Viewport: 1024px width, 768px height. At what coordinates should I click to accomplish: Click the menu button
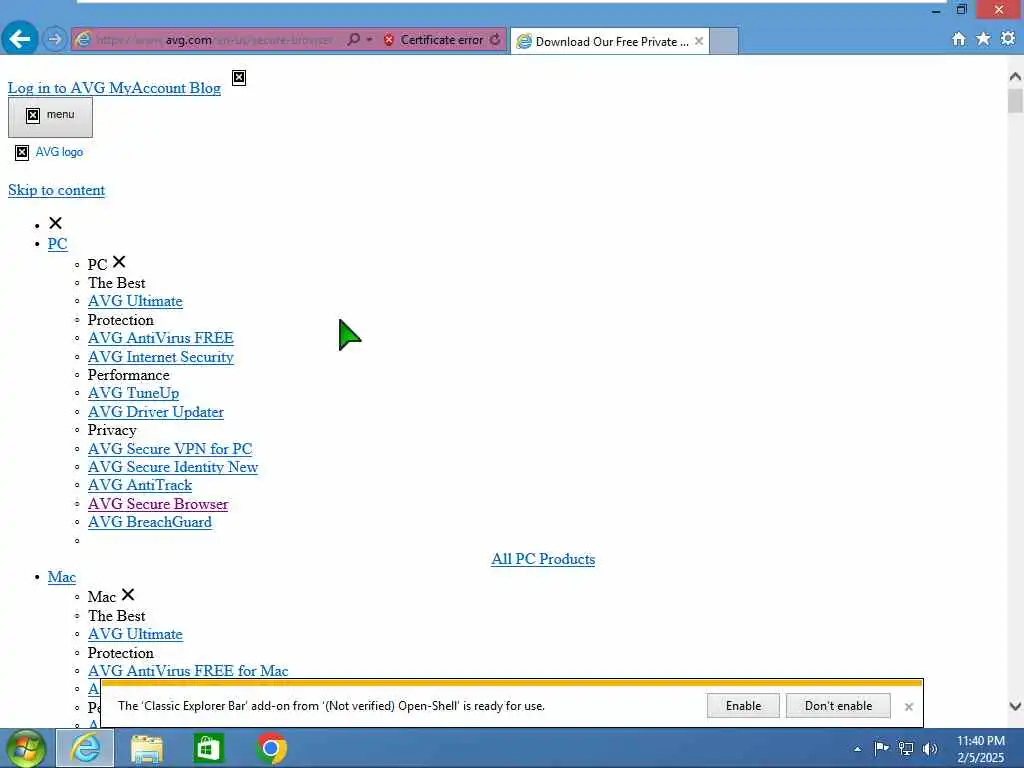click(x=50, y=116)
